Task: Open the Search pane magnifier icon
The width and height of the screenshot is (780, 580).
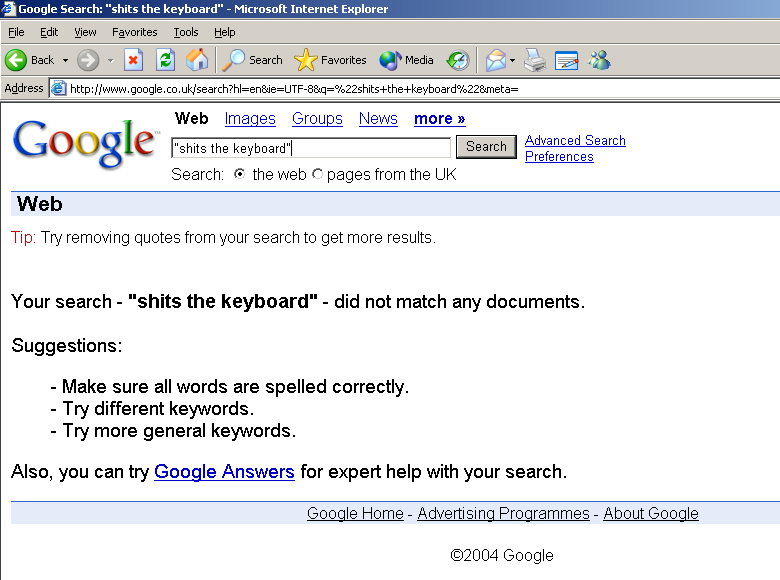Action: point(252,60)
